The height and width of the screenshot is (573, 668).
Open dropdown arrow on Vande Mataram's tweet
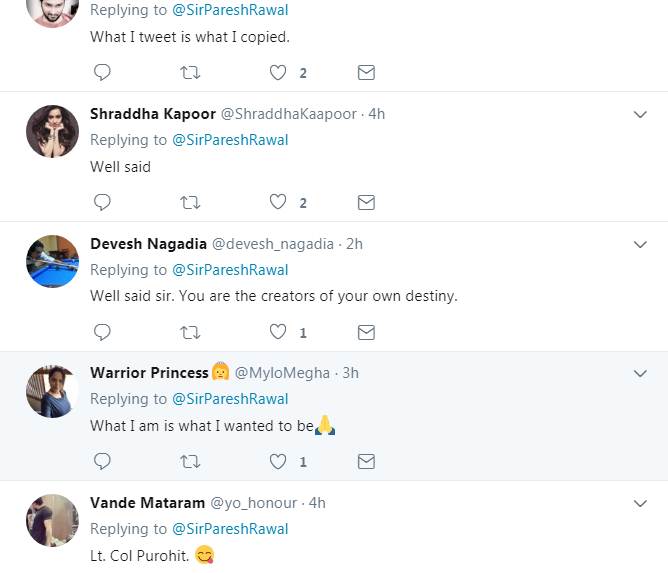click(x=641, y=503)
